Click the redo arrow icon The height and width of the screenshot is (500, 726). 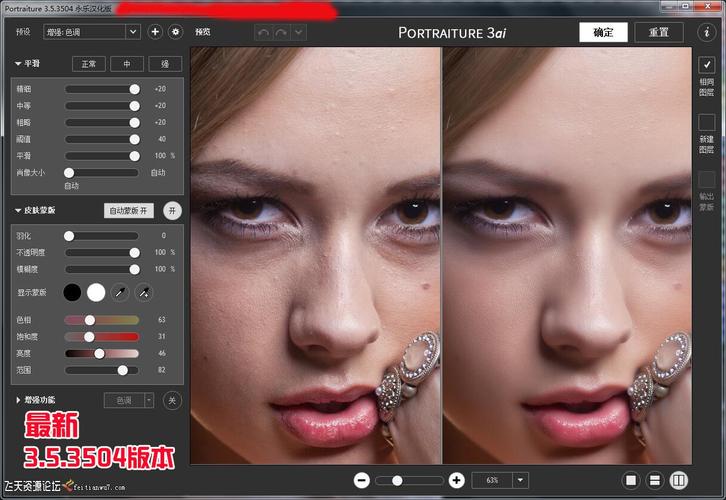click(281, 32)
